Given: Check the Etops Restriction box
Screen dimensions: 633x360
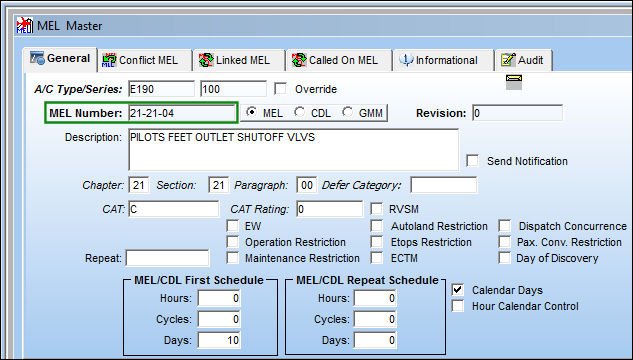Looking at the screenshot, I should tap(377, 242).
